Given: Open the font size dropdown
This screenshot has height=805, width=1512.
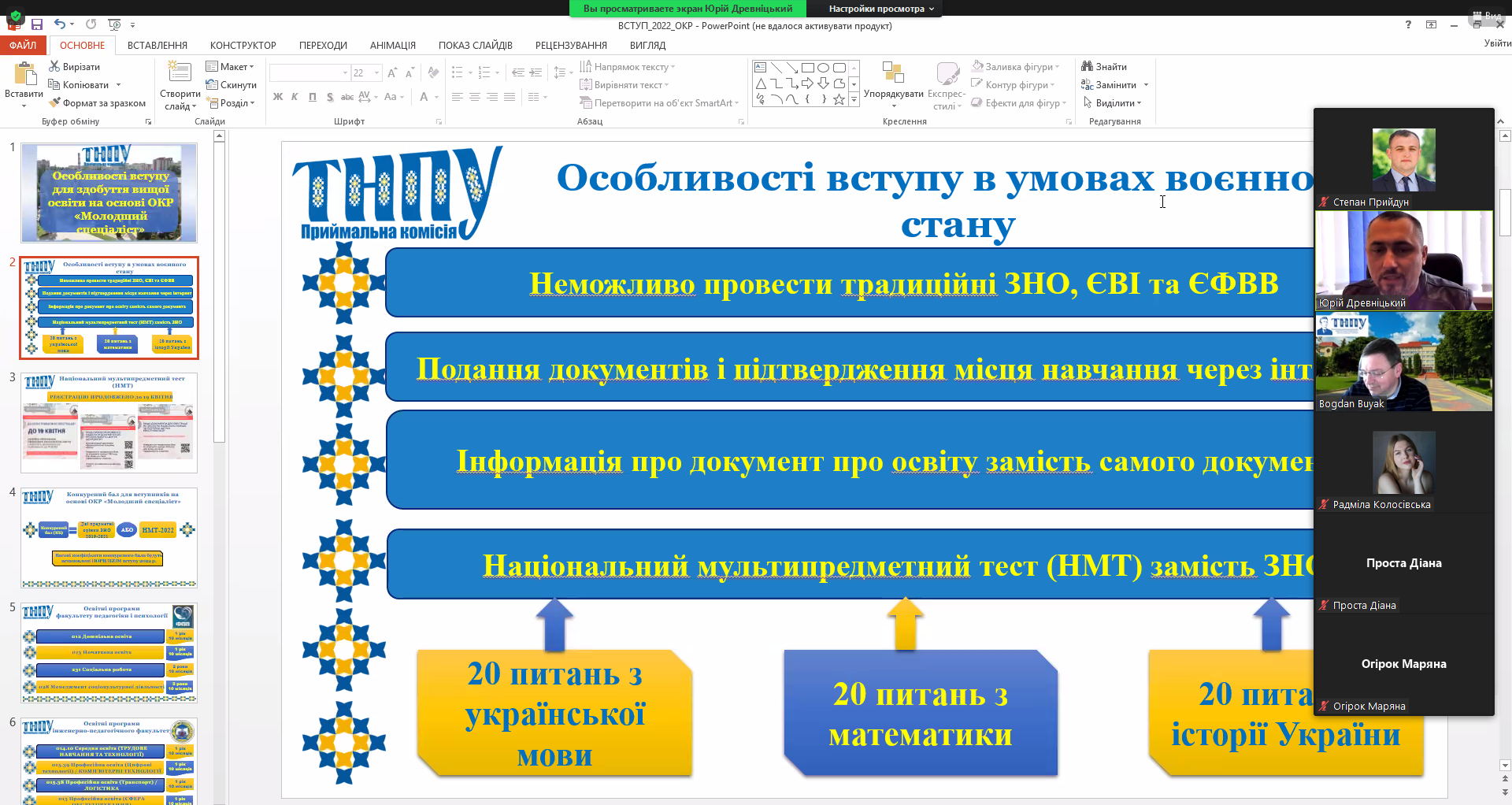Looking at the screenshot, I should pyautogui.click(x=376, y=72).
